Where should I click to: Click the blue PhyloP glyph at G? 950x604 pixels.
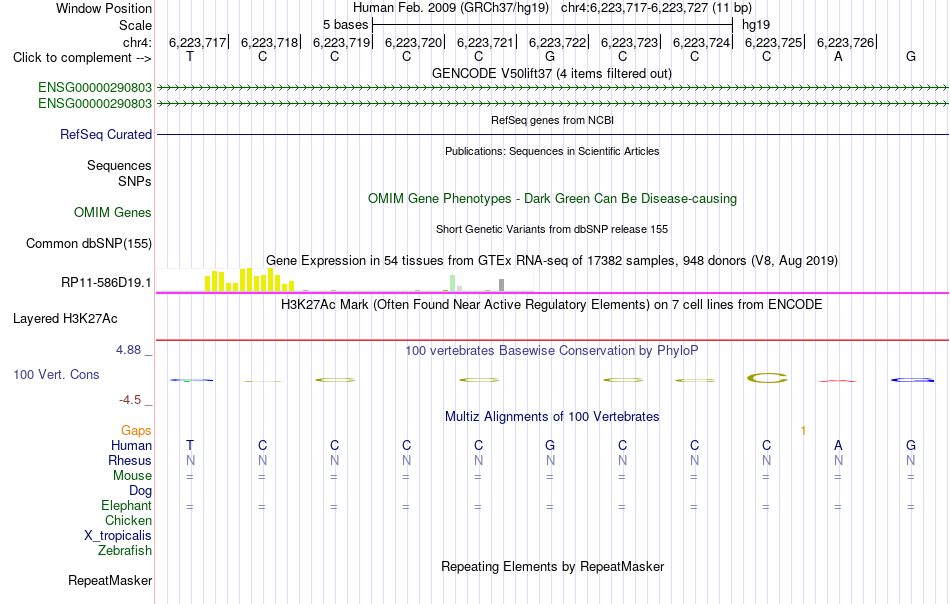[x=912, y=380]
